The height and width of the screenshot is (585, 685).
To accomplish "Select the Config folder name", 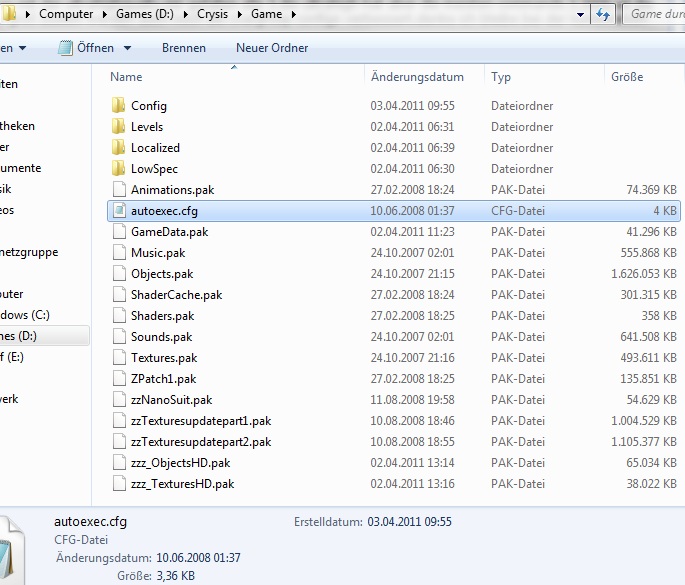I will tap(149, 106).
